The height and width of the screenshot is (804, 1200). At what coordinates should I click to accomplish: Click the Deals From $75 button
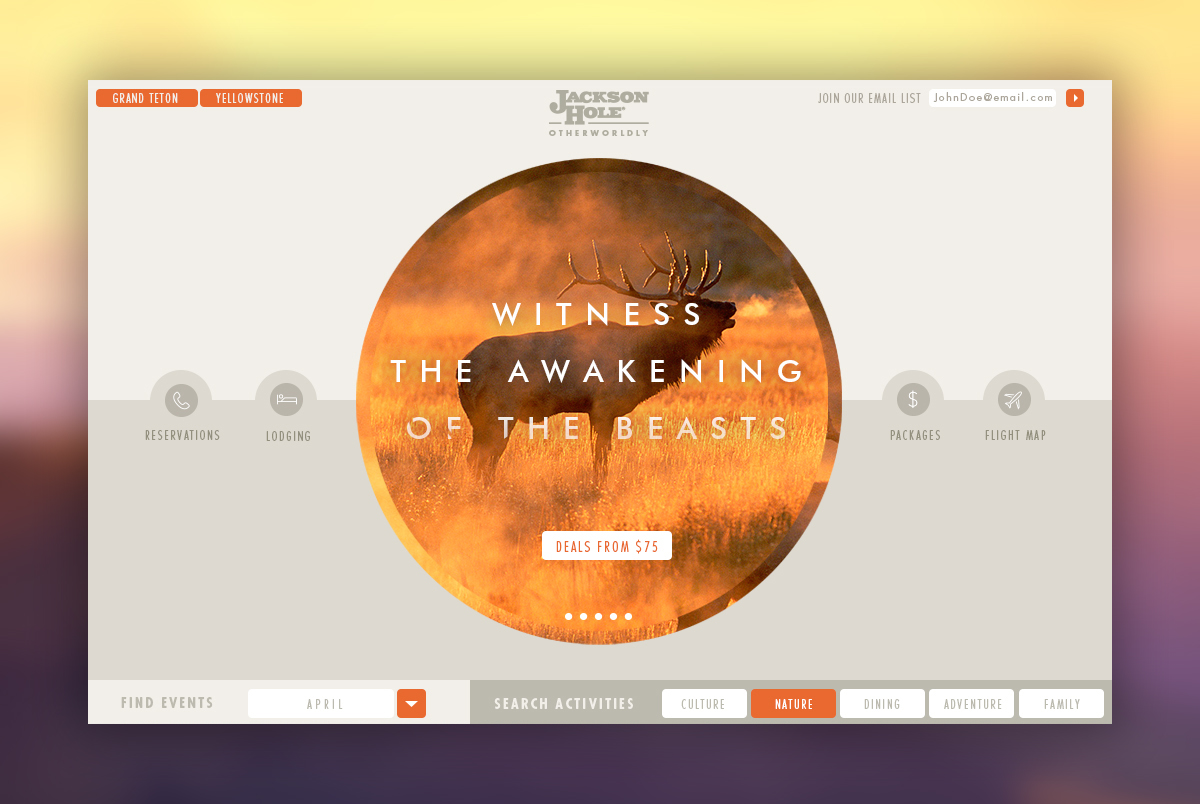607,546
